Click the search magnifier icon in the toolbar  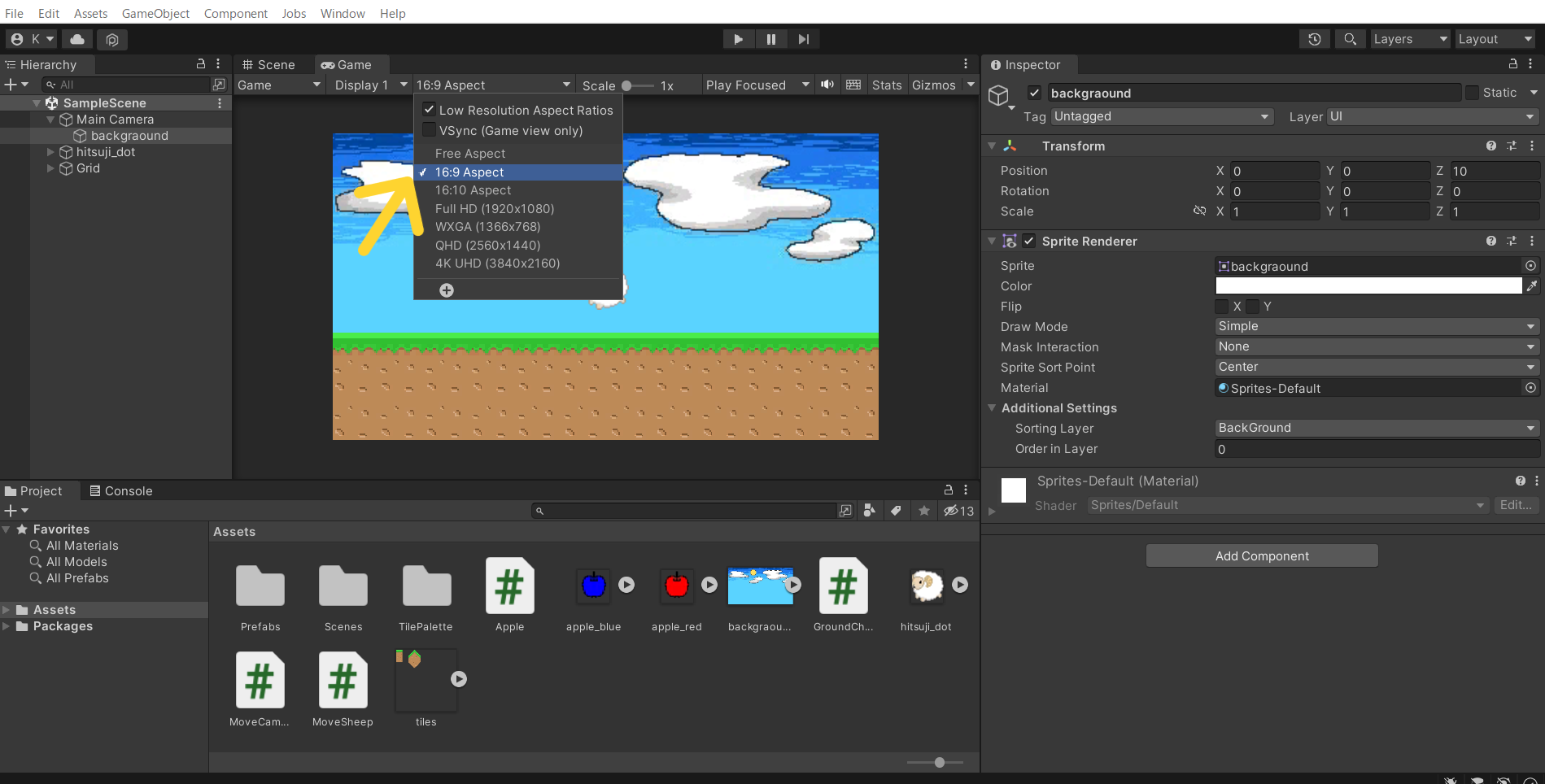(1350, 39)
